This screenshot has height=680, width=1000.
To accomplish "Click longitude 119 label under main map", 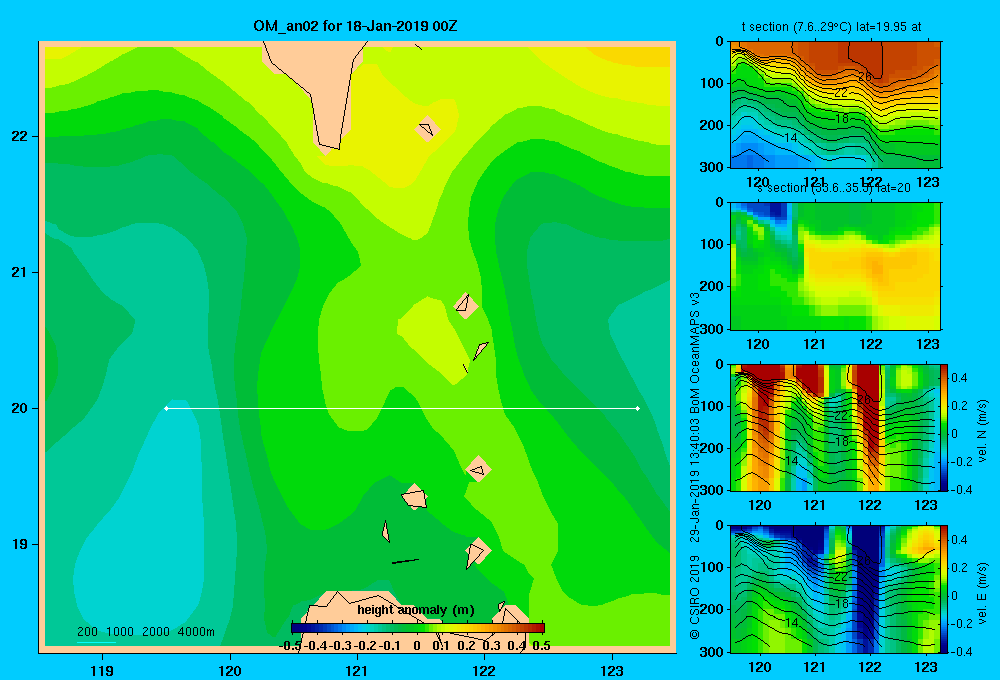I will [102, 670].
